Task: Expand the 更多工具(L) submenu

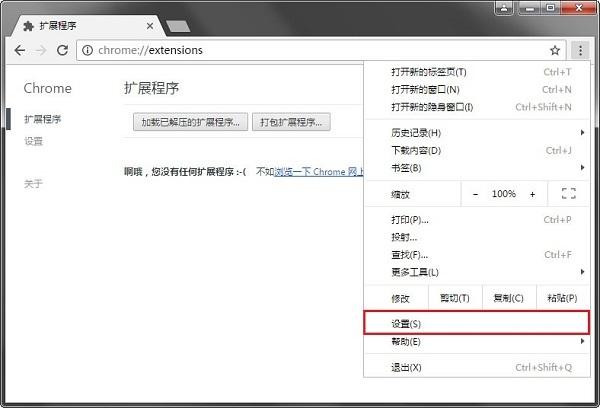Action: coord(476,273)
